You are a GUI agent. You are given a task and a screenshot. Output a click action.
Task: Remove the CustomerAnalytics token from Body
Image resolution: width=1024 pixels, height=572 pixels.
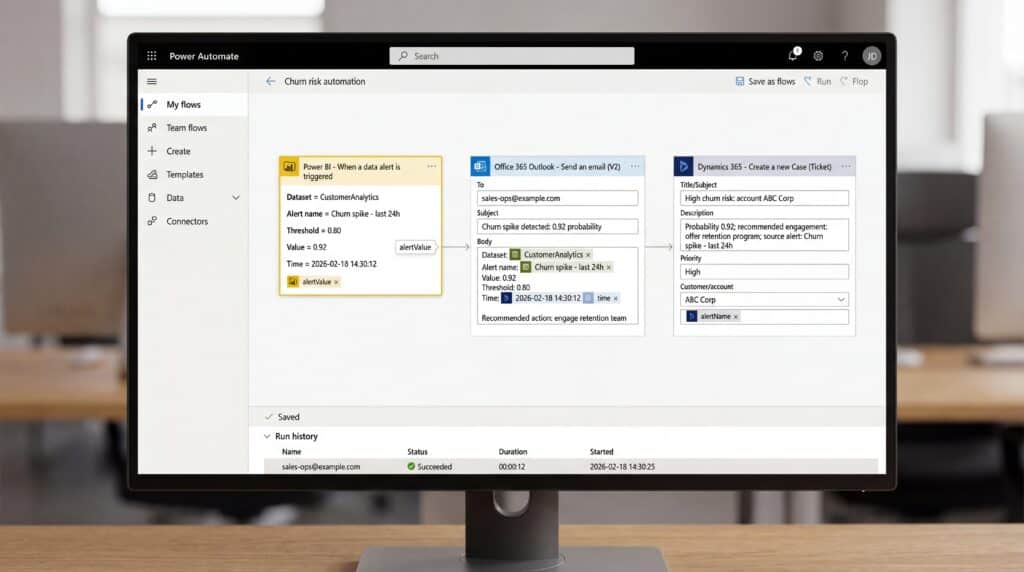click(588, 255)
